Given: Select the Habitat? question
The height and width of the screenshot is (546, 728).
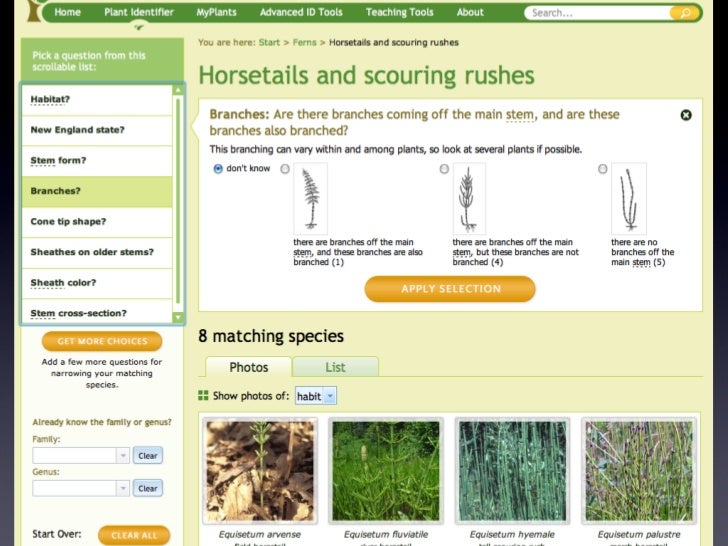Looking at the screenshot, I should coord(97,99).
